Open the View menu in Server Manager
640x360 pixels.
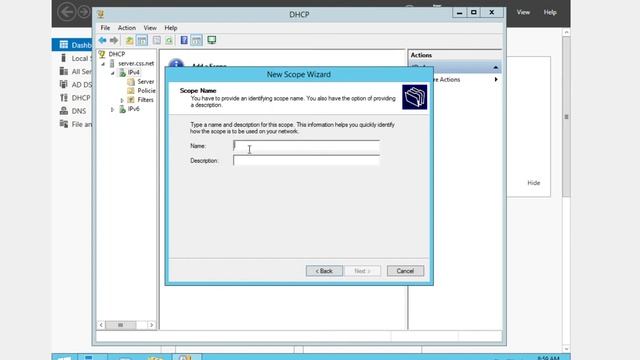(x=523, y=12)
